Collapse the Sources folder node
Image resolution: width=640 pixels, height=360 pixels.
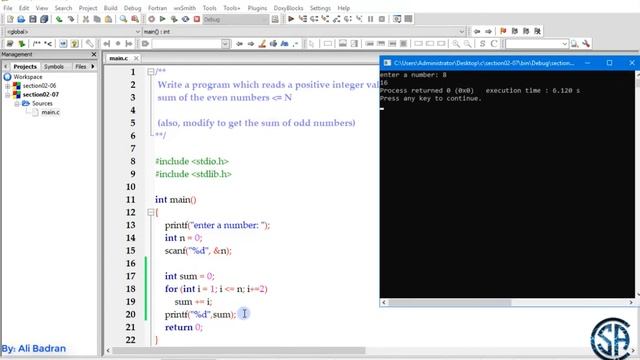(17, 104)
